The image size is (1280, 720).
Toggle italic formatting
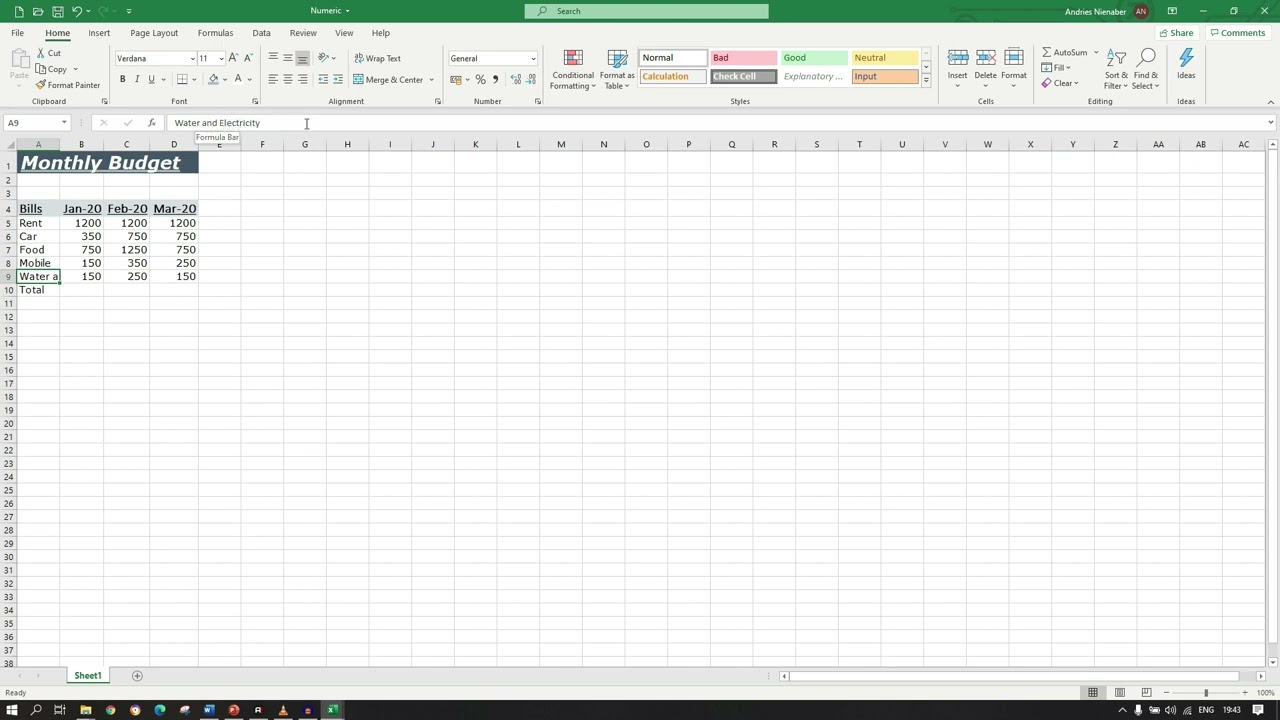137,80
